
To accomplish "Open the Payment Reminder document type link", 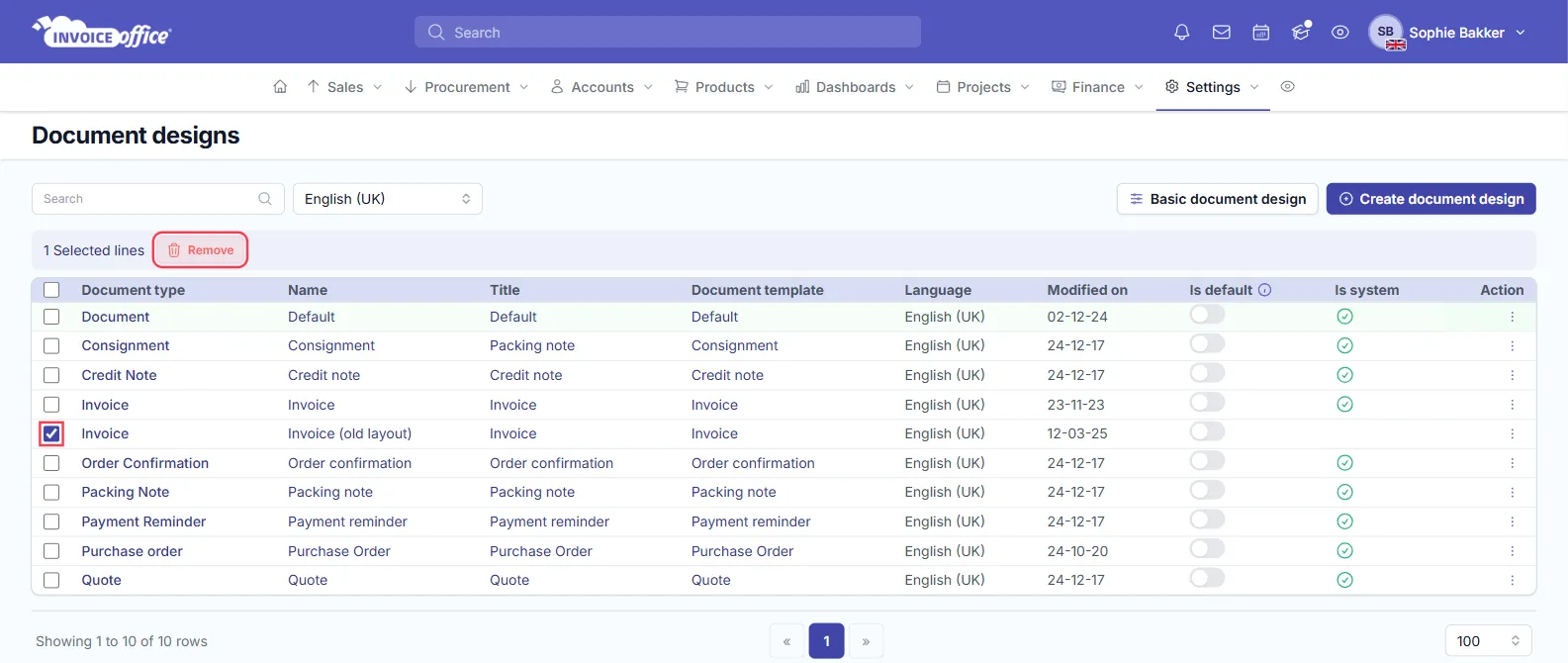I will pyautogui.click(x=143, y=521).
